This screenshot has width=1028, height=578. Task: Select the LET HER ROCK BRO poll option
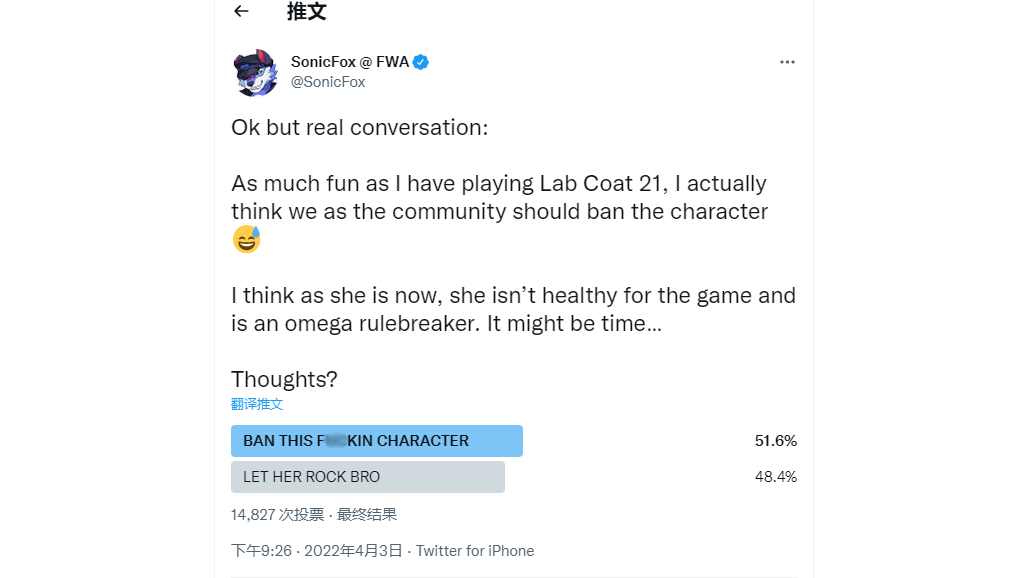(x=368, y=477)
